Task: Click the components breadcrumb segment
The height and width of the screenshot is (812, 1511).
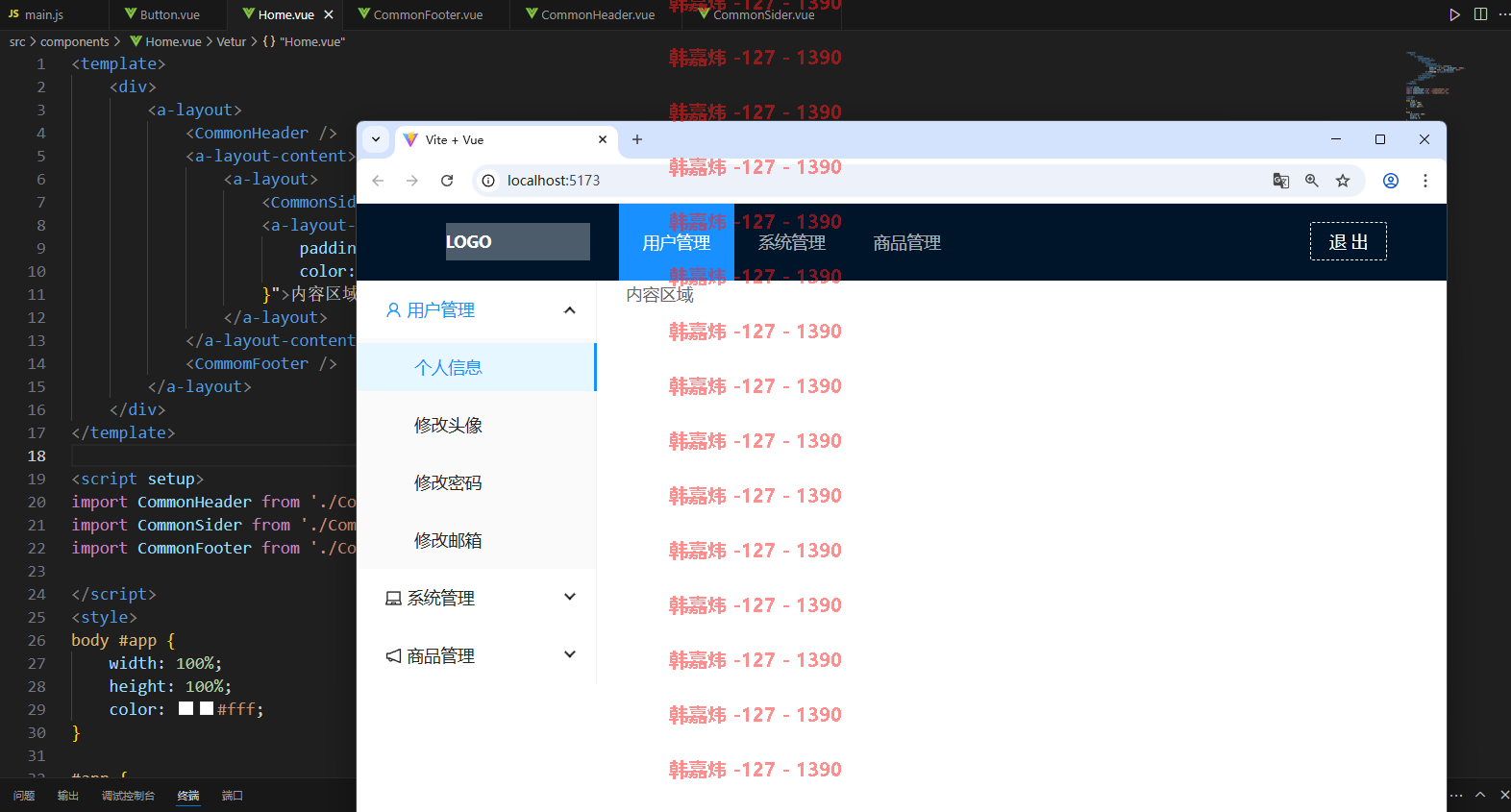Action: 75,41
